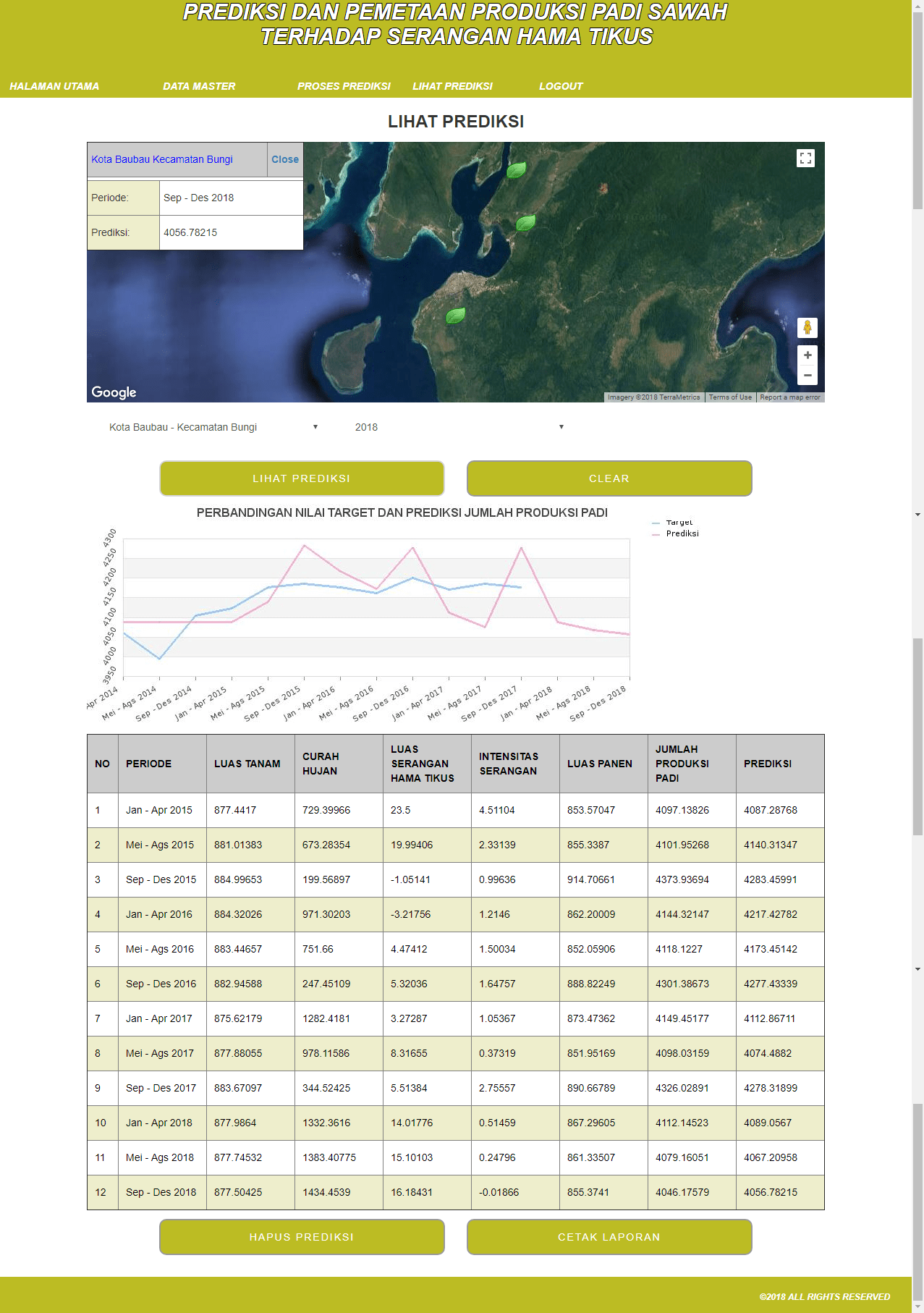Open the 2018 year dropdown

[x=459, y=427]
